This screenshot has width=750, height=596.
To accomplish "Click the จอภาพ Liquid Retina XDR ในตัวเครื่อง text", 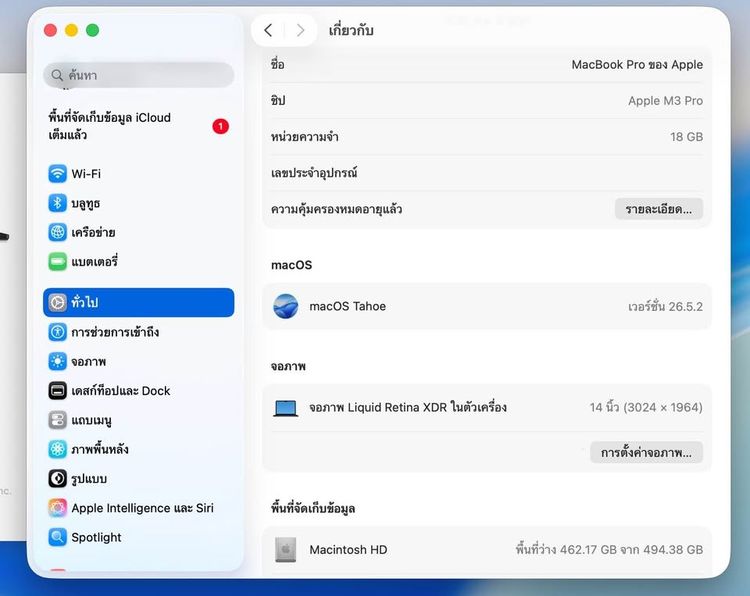I will click(408, 408).
